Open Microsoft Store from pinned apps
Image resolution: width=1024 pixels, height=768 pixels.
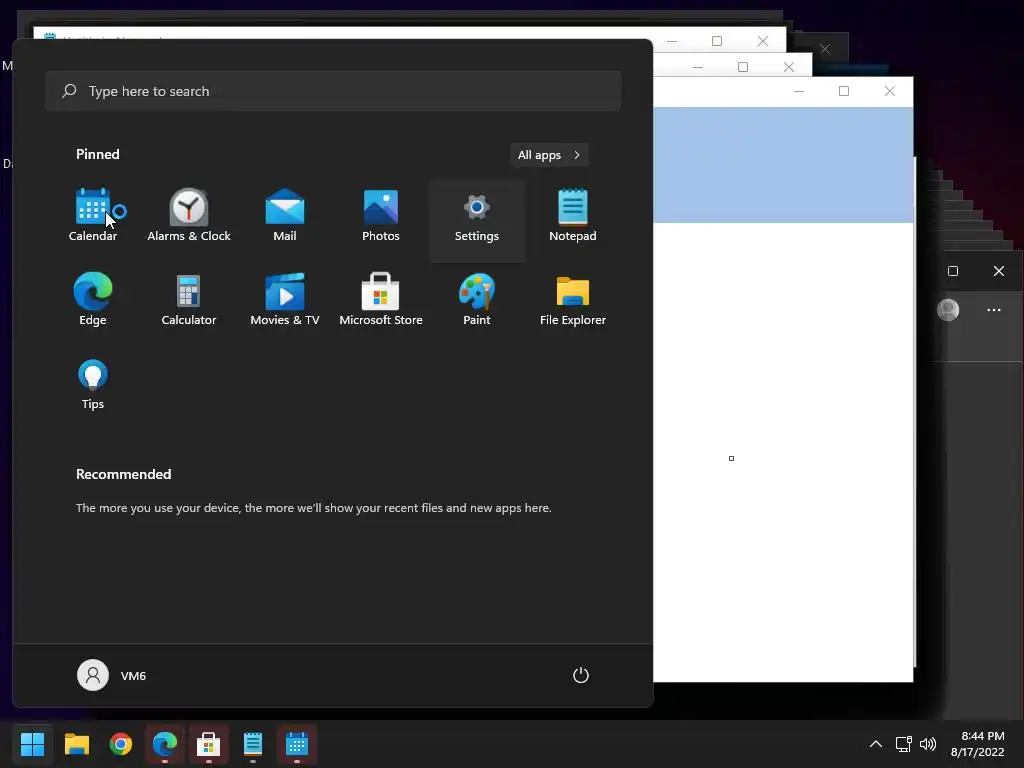point(381,300)
